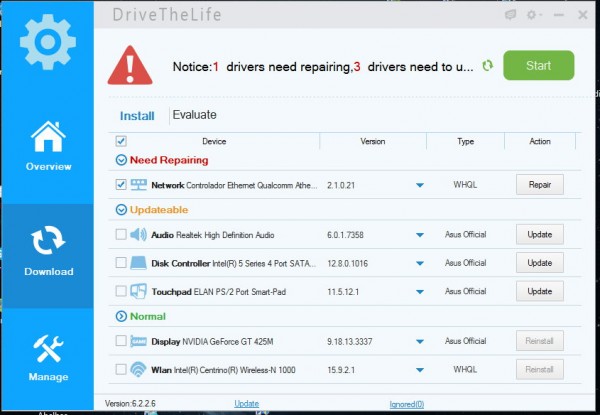Close the DriveTheLife window
The image size is (600, 415).
(x=583, y=15)
